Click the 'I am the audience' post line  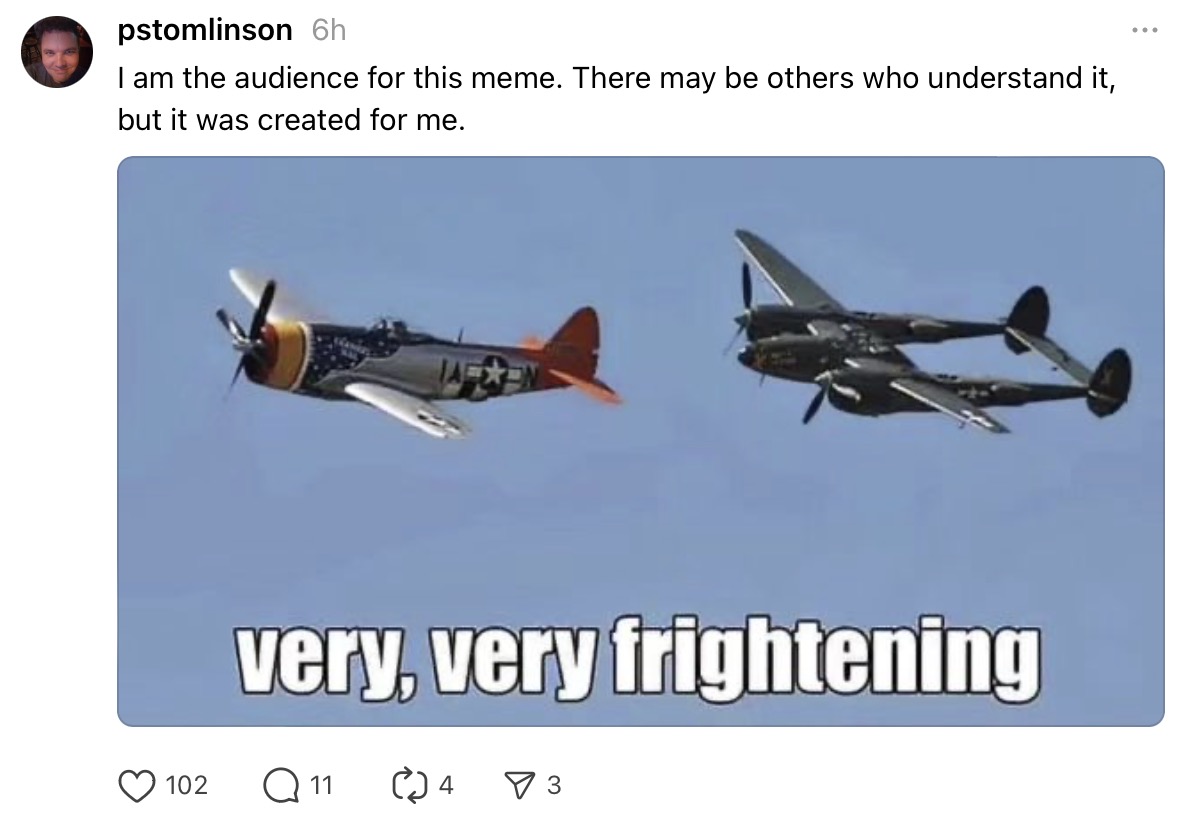pos(617,78)
